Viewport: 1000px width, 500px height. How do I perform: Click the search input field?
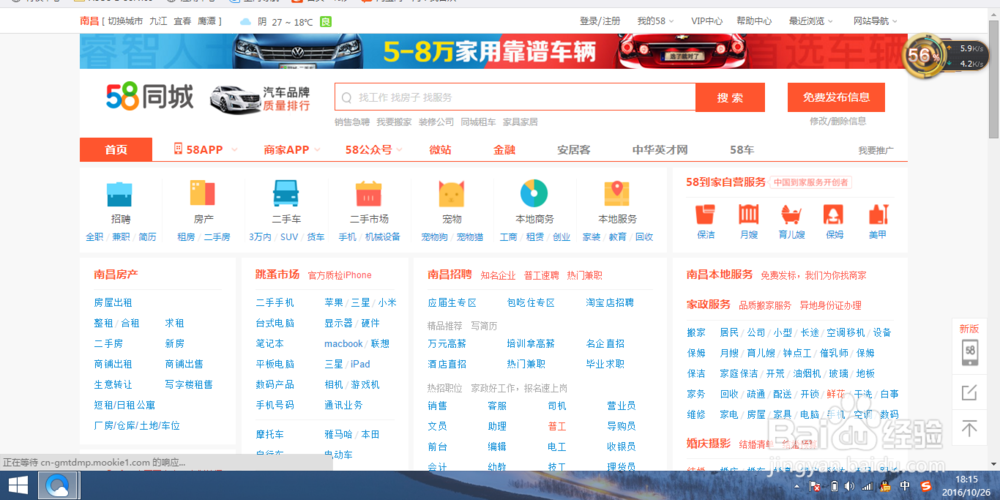point(515,98)
